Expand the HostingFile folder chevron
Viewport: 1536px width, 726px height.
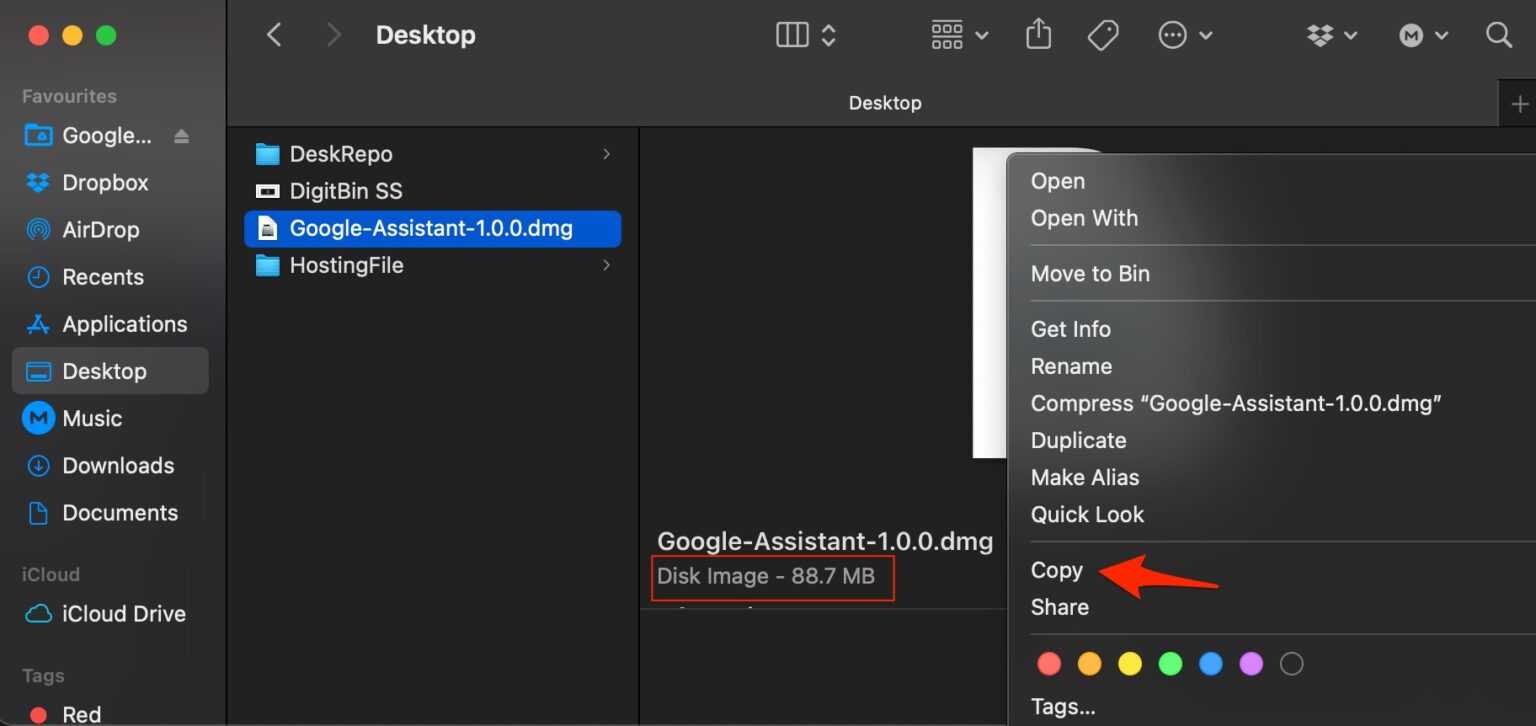click(x=606, y=265)
